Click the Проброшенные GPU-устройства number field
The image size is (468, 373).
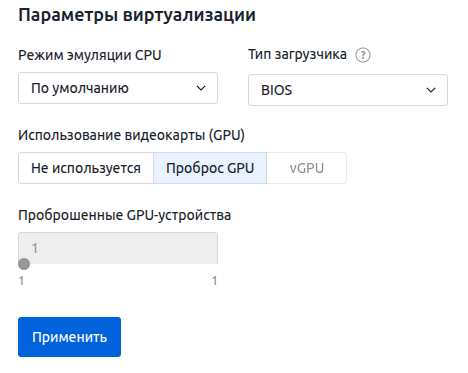pyautogui.click(x=118, y=248)
